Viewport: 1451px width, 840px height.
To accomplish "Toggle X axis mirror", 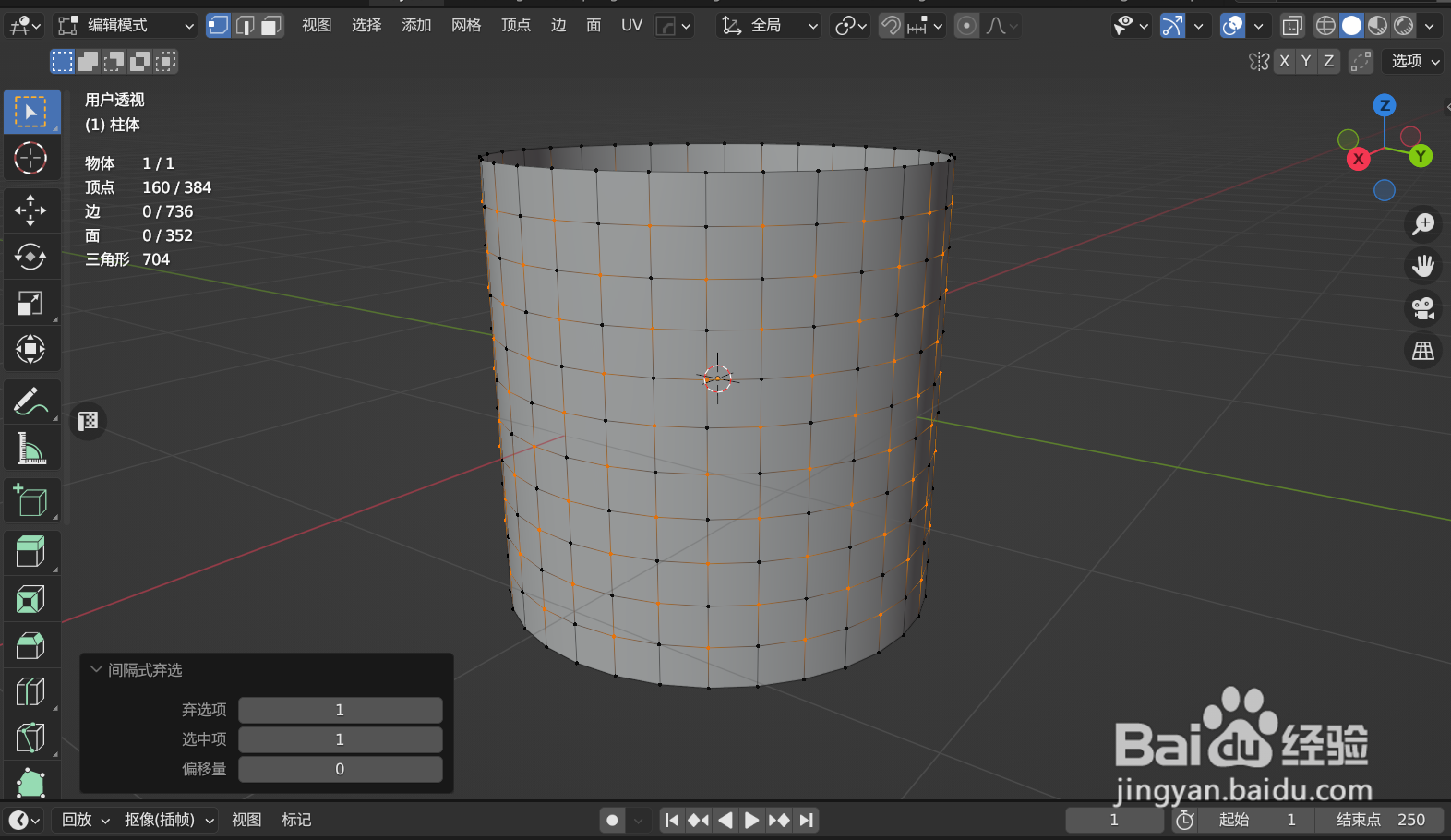I will point(1284,61).
